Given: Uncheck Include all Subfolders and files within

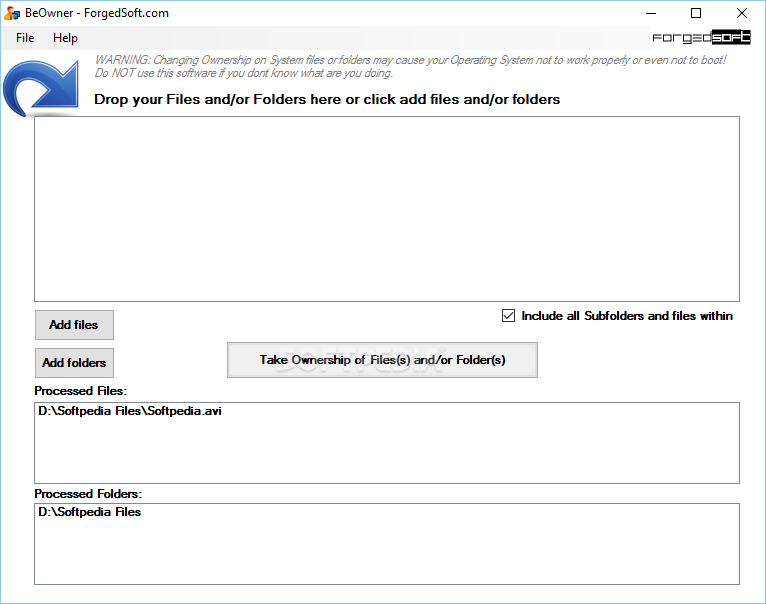Looking at the screenshot, I should 509,316.
